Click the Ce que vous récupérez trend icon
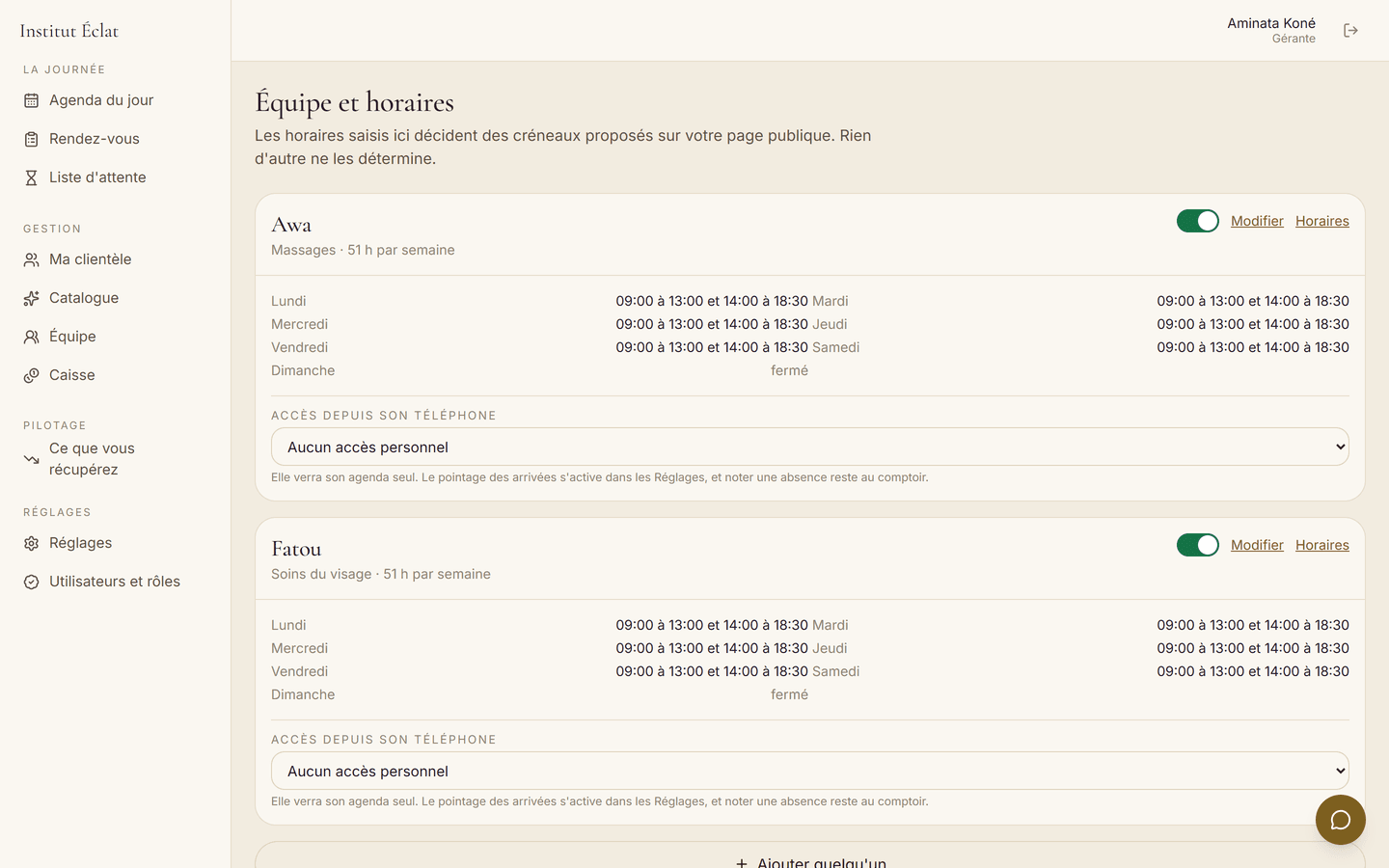The width and height of the screenshot is (1389, 868). point(31,459)
